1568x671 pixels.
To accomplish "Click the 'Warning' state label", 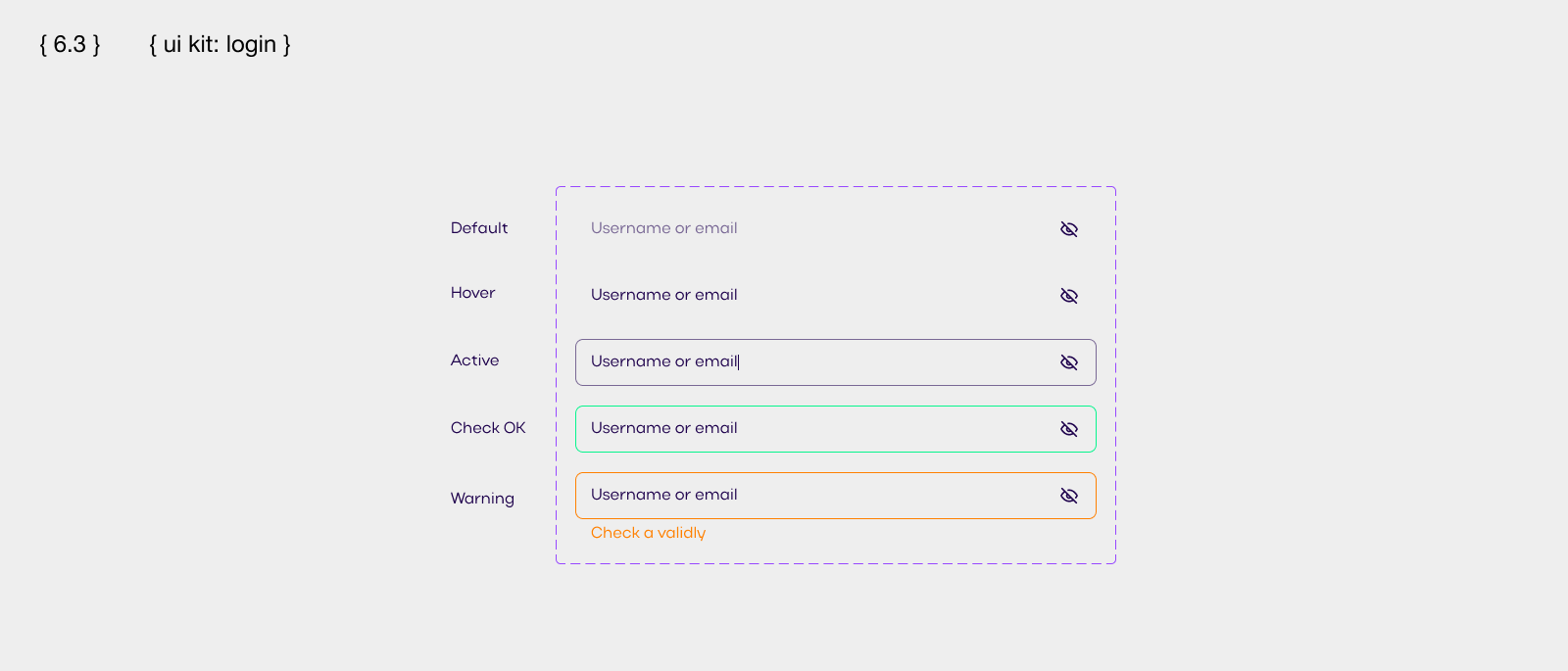I will tap(482, 499).
